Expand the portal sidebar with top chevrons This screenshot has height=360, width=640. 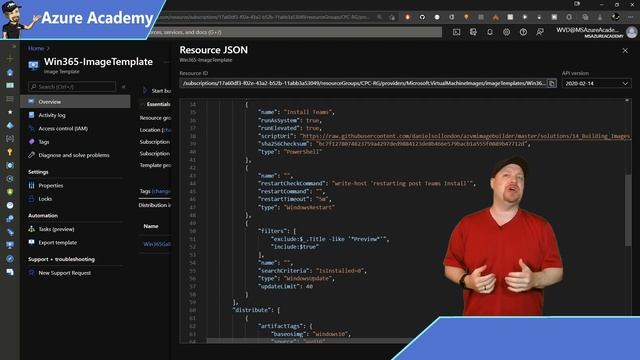point(13,46)
